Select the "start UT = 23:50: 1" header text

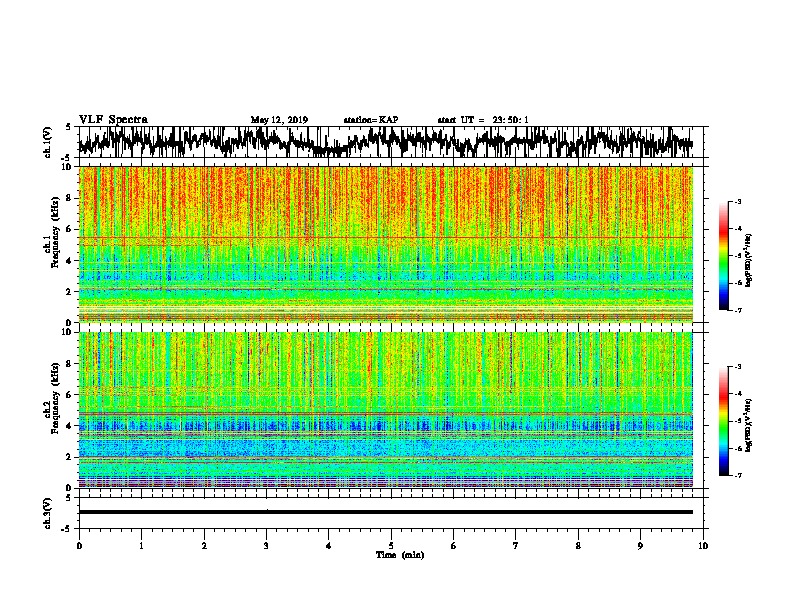tap(483, 120)
